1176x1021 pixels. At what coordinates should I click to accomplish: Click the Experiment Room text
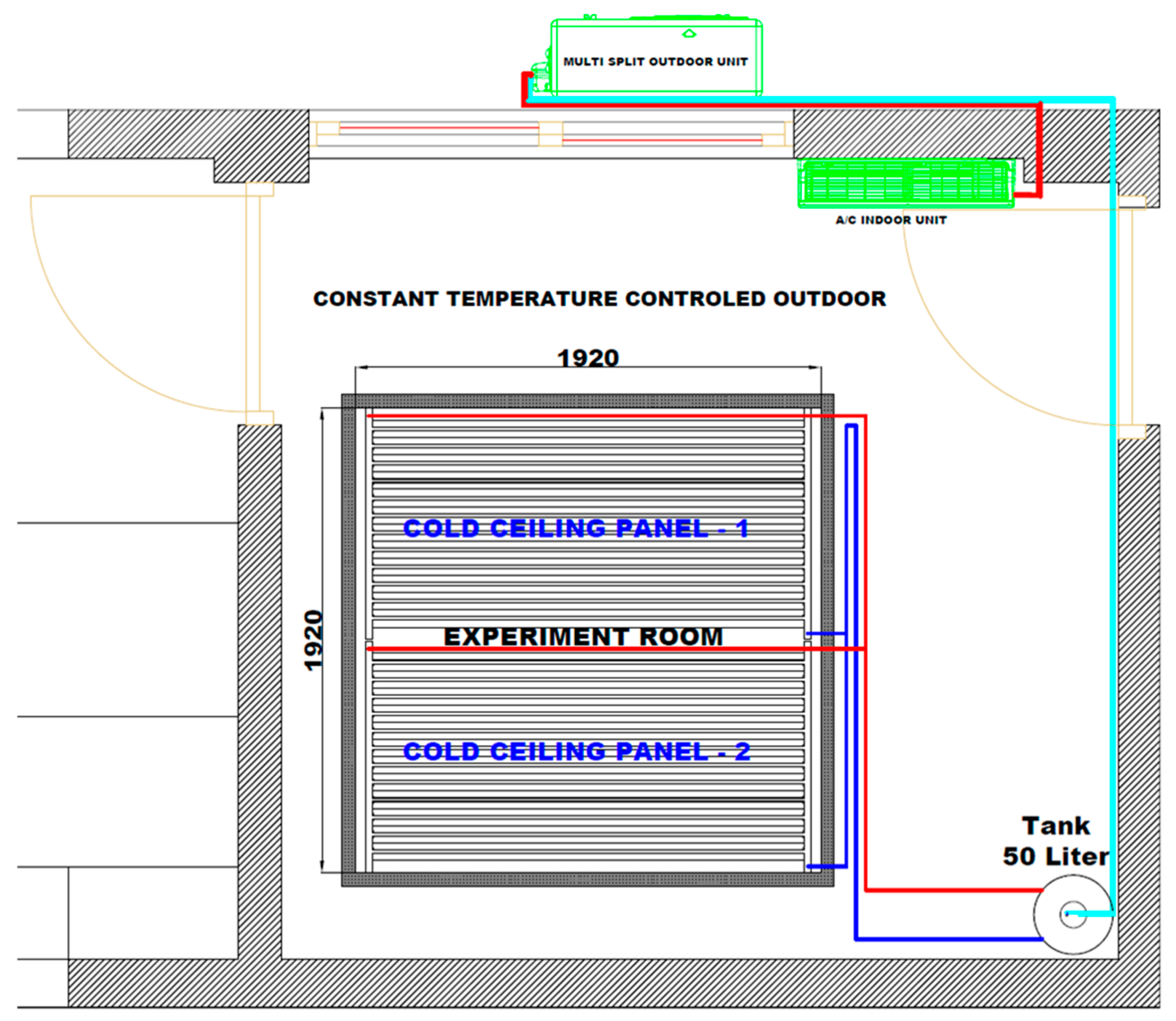click(x=583, y=636)
